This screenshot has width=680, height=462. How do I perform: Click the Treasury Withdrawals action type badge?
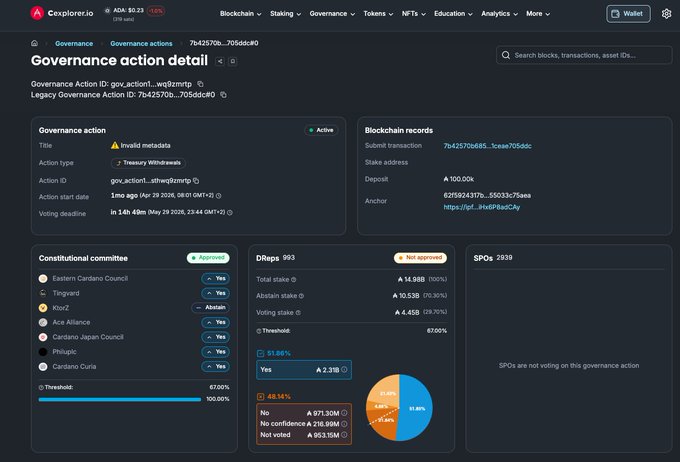tap(148, 163)
